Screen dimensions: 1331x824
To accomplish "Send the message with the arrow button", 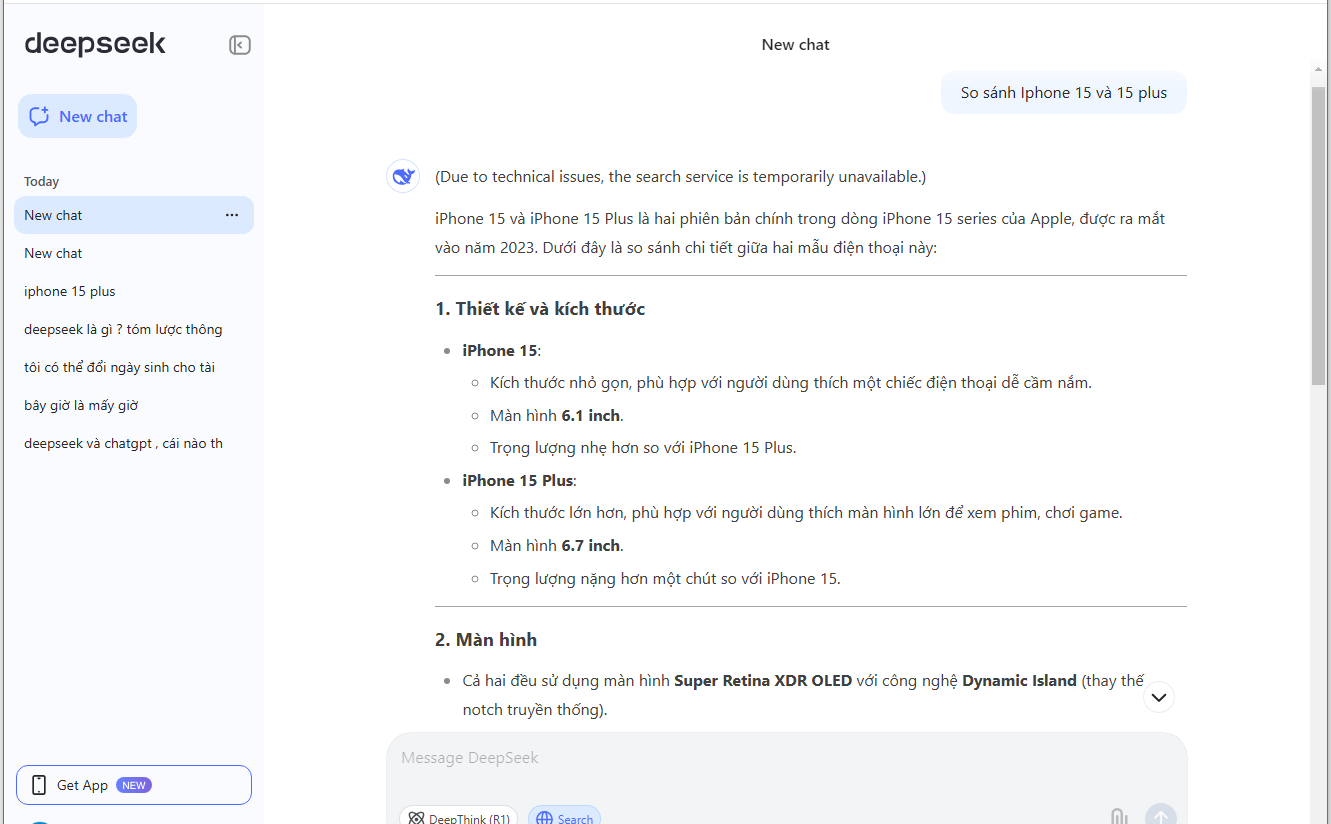I will pyautogui.click(x=1161, y=816).
